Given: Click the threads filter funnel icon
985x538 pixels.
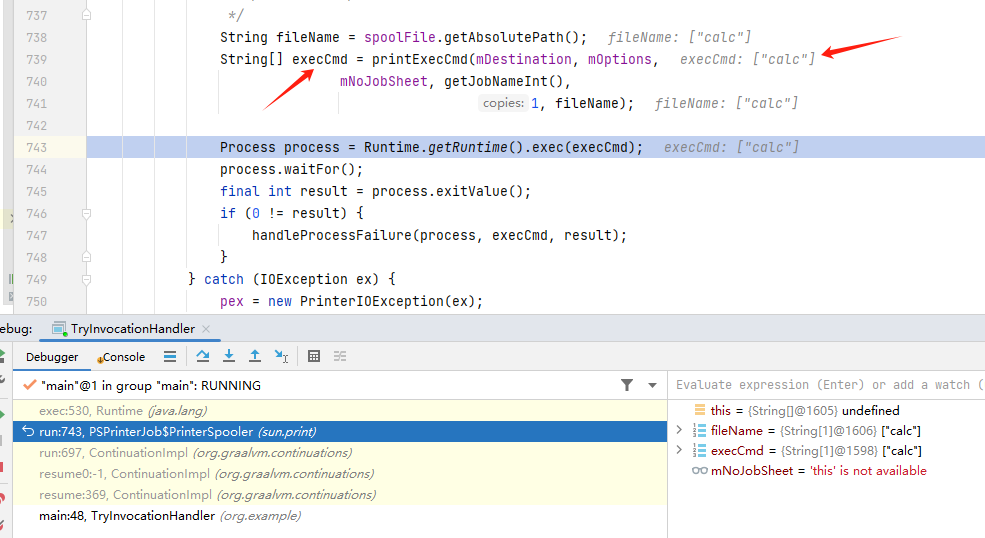Looking at the screenshot, I should 627,385.
